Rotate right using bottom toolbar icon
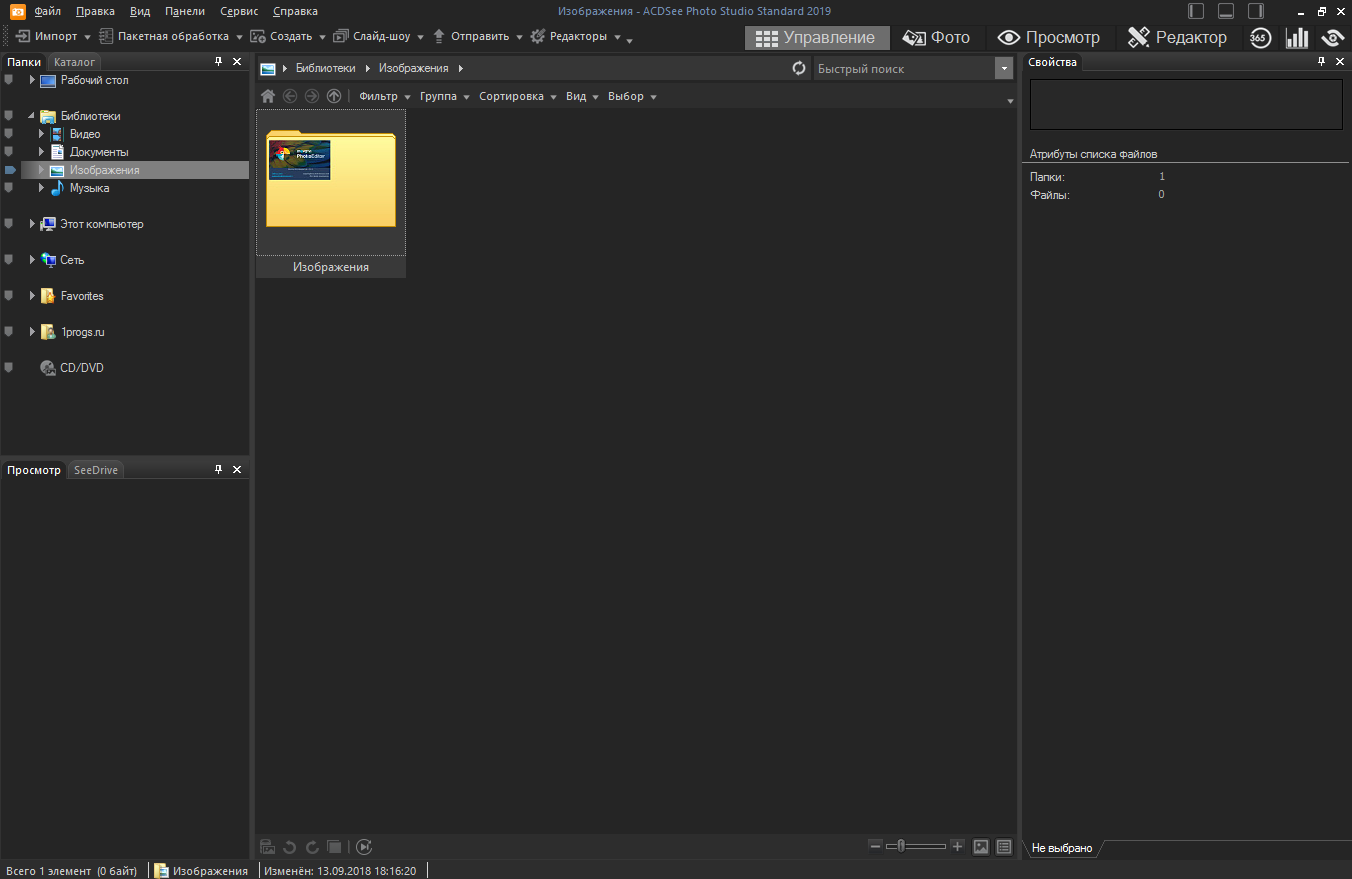Image resolution: width=1352 pixels, height=879 pixels. pos(312,846)
